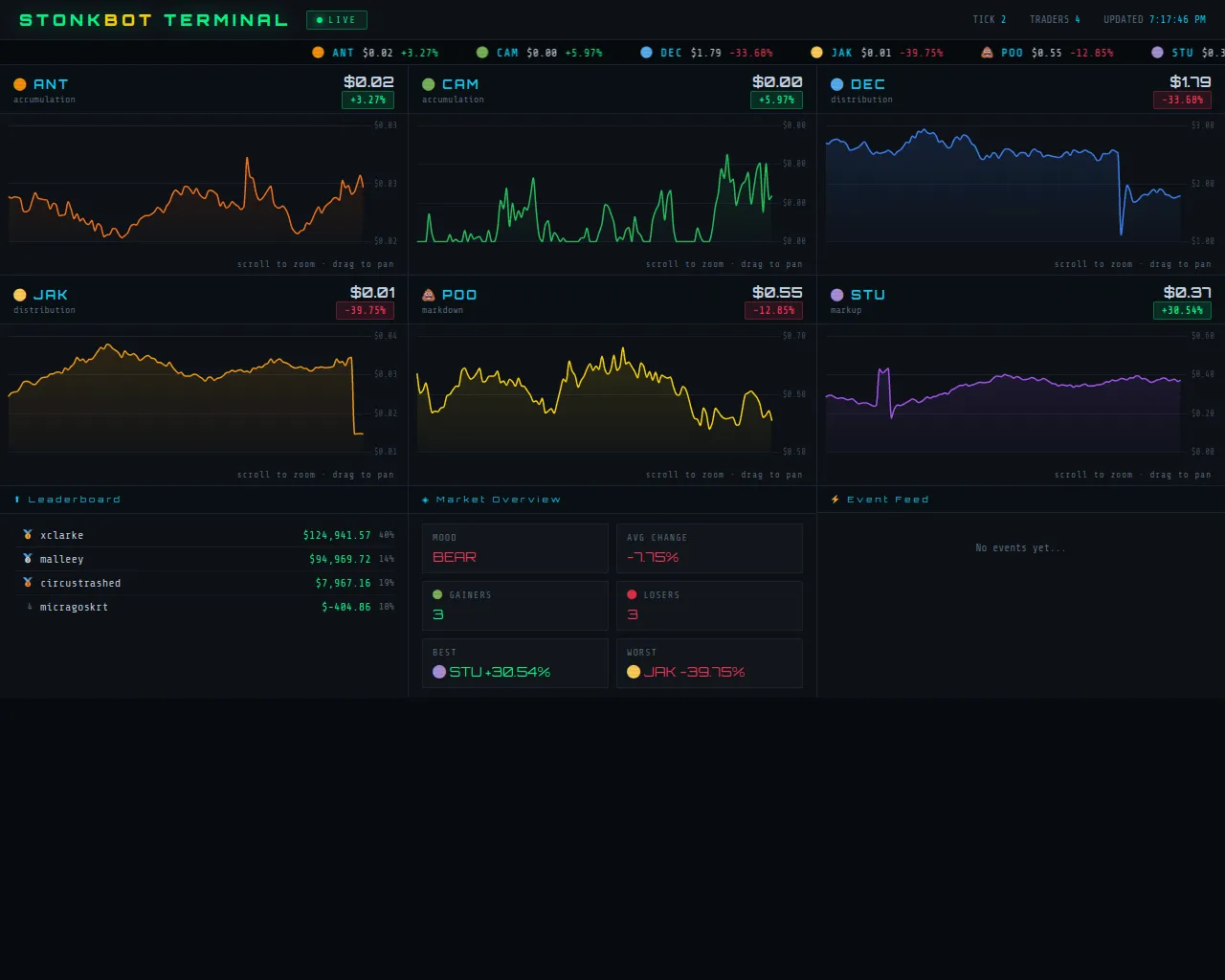1225x980 pixels.
Task: Toggle the LIVE status indicator
Action: point(336,20)
